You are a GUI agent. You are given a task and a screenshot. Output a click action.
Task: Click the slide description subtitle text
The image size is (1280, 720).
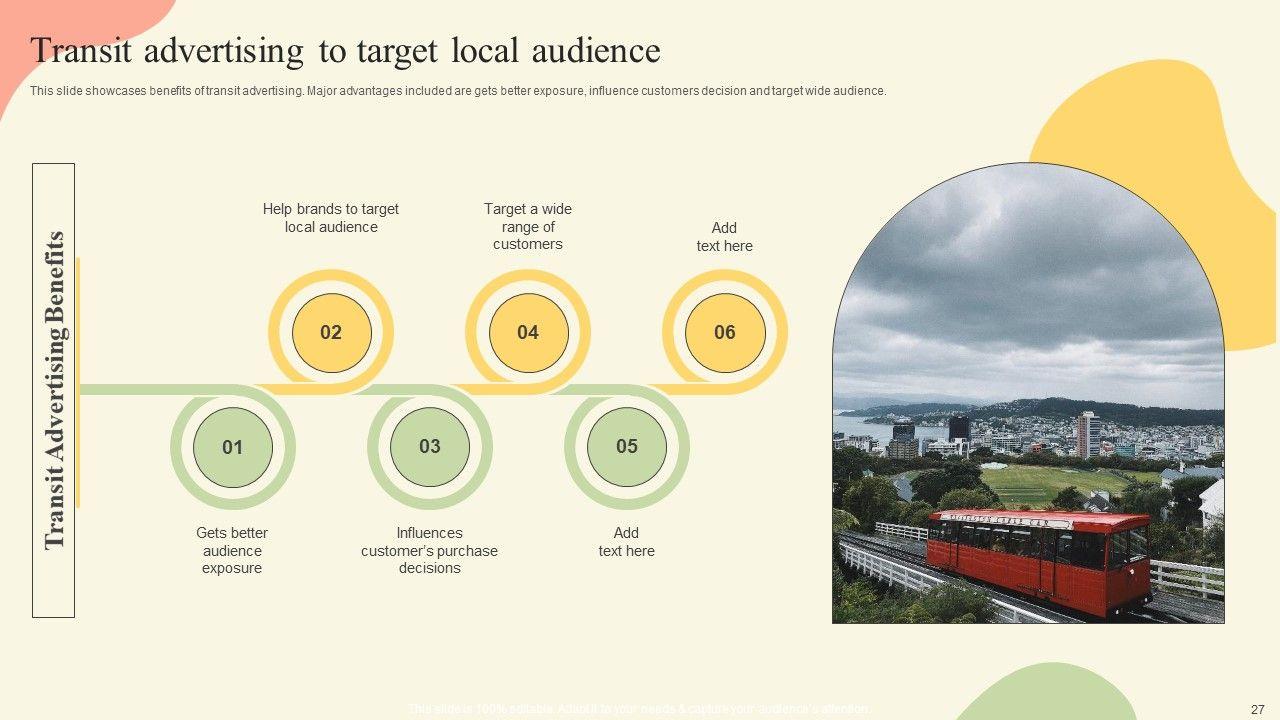coord(457,91)
